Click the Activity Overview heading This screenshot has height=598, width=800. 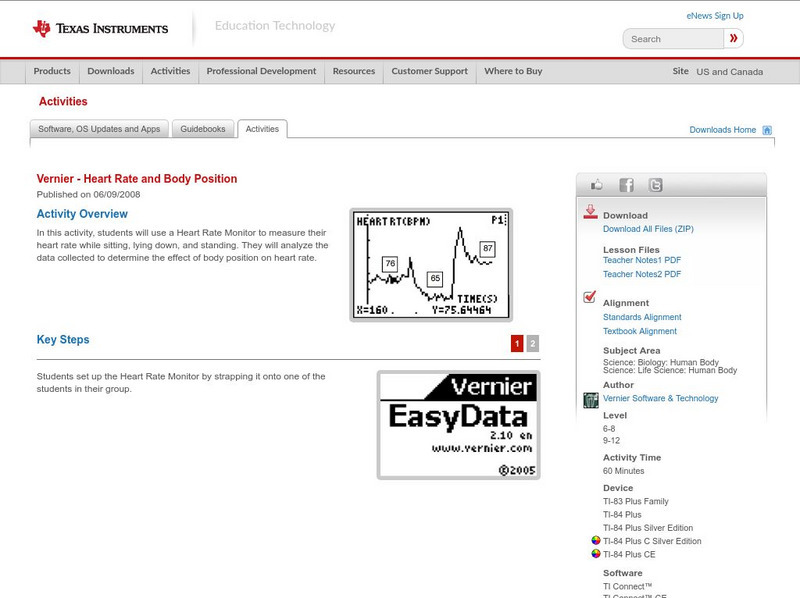[82, 214]
